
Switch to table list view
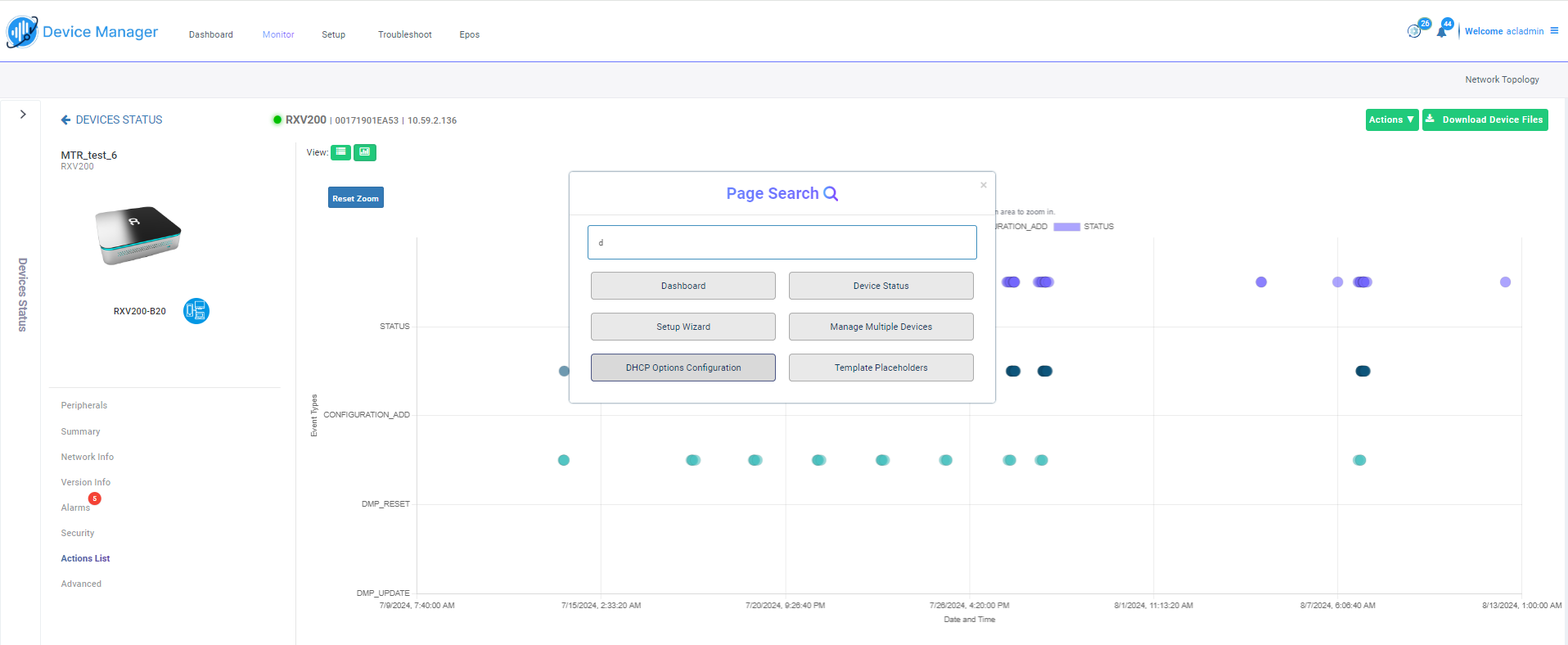pyautogui.click(x=340, y=152)
